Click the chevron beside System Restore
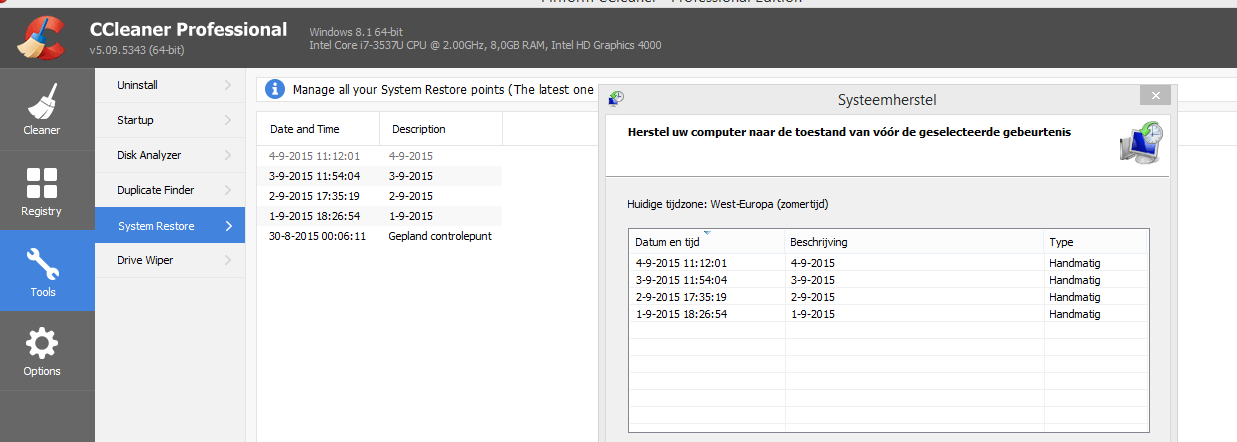Screen dimensions: 1237x442 pos(228,226)
